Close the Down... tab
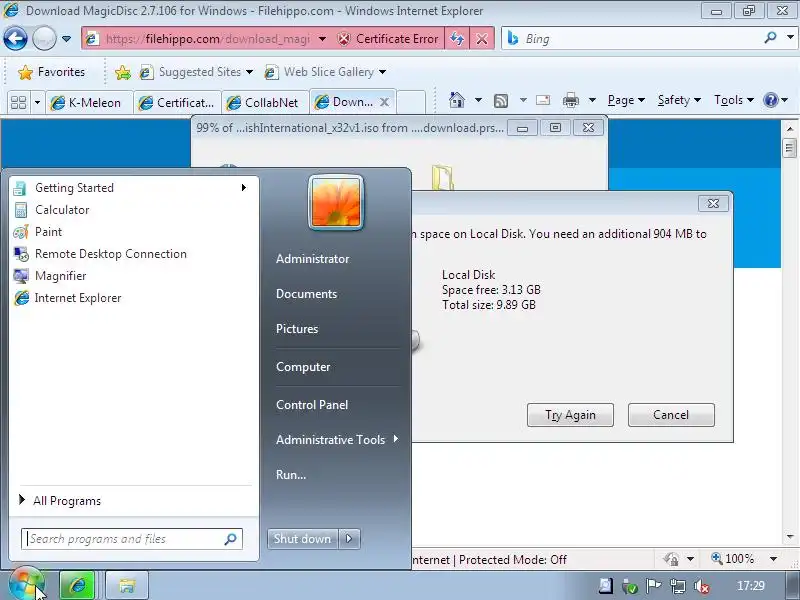Viewport: 800px width, 600px height. tap(385, 102)
